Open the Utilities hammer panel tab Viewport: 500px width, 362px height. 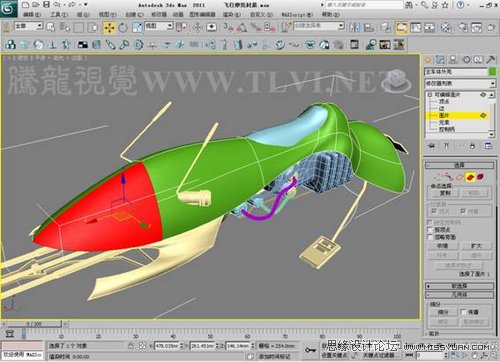[491, 60]
